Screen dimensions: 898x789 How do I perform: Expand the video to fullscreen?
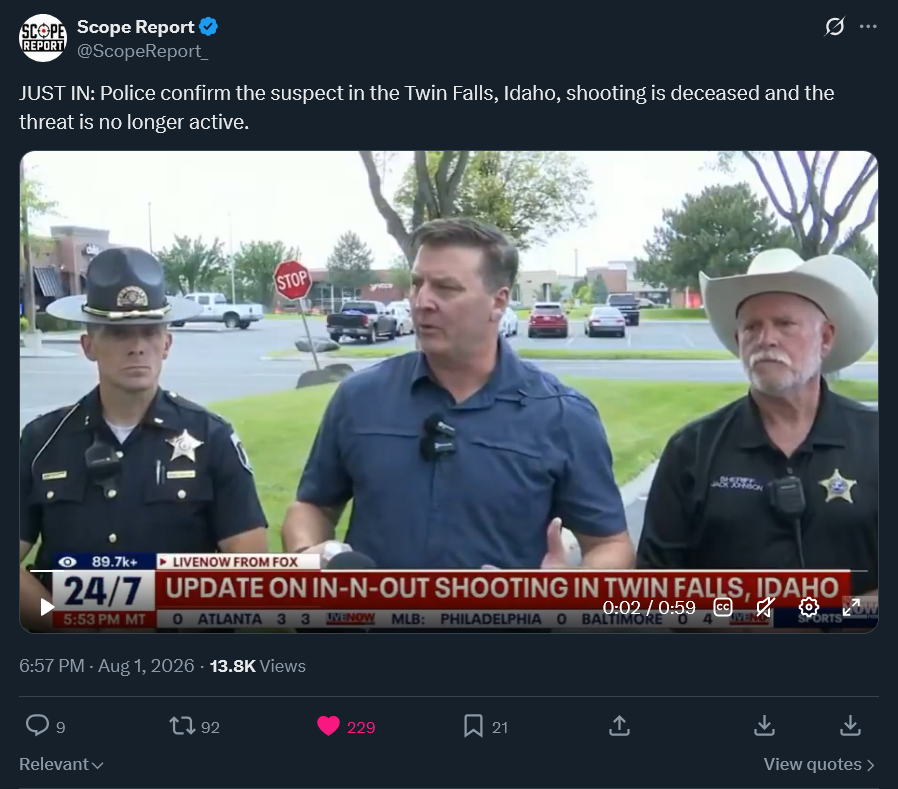coord(851,607)
